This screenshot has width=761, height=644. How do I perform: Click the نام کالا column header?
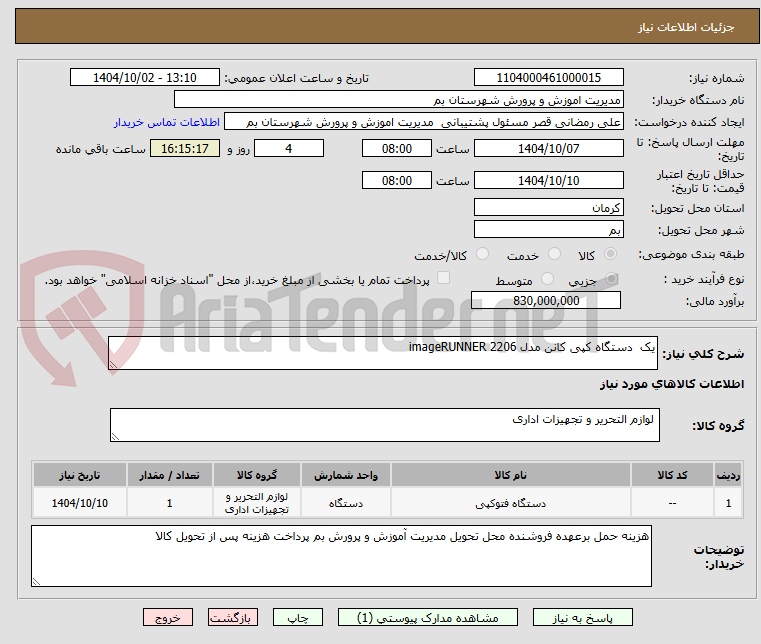[511, 475]
